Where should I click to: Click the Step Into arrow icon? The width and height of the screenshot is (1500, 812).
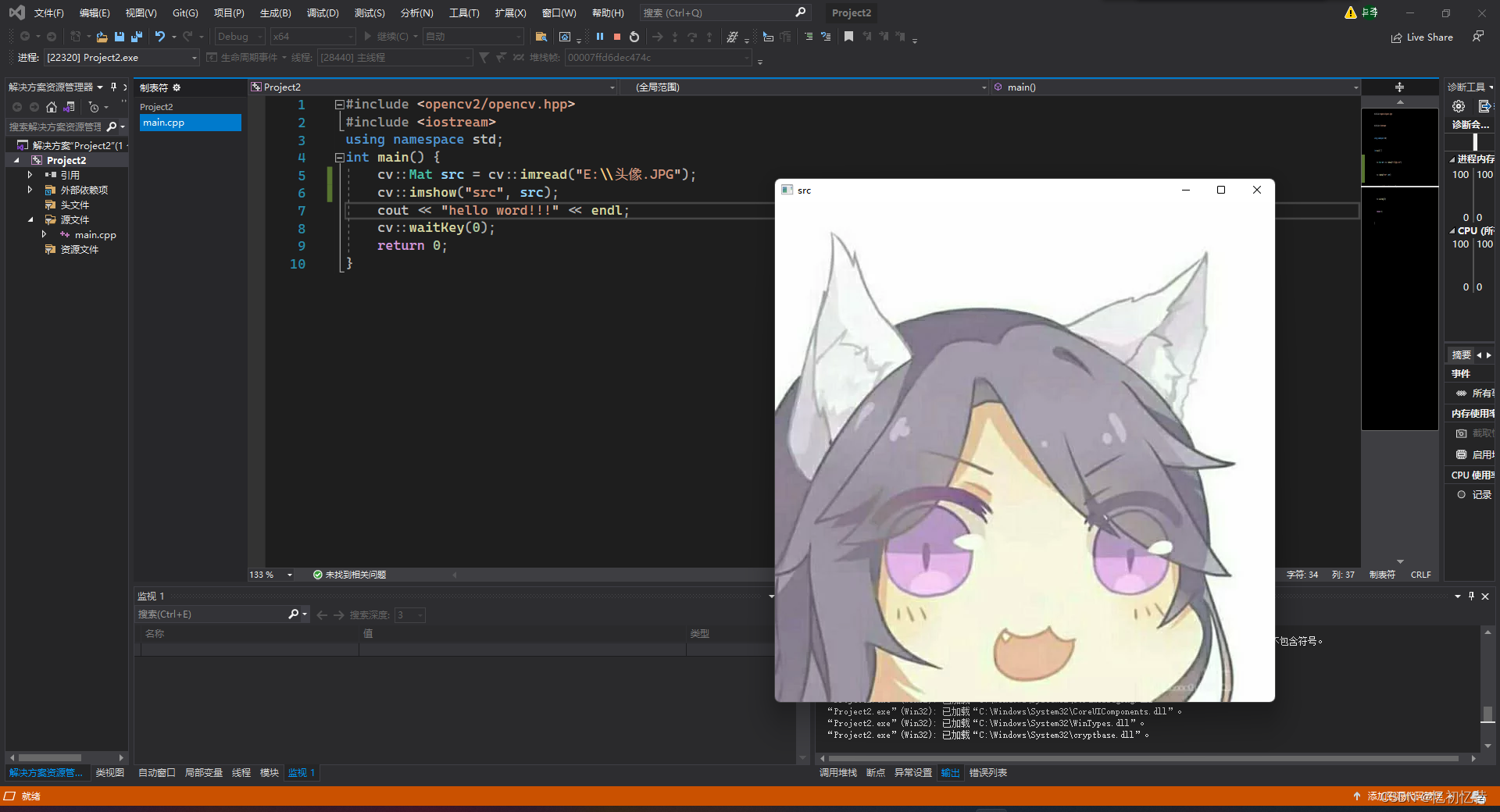675,37
